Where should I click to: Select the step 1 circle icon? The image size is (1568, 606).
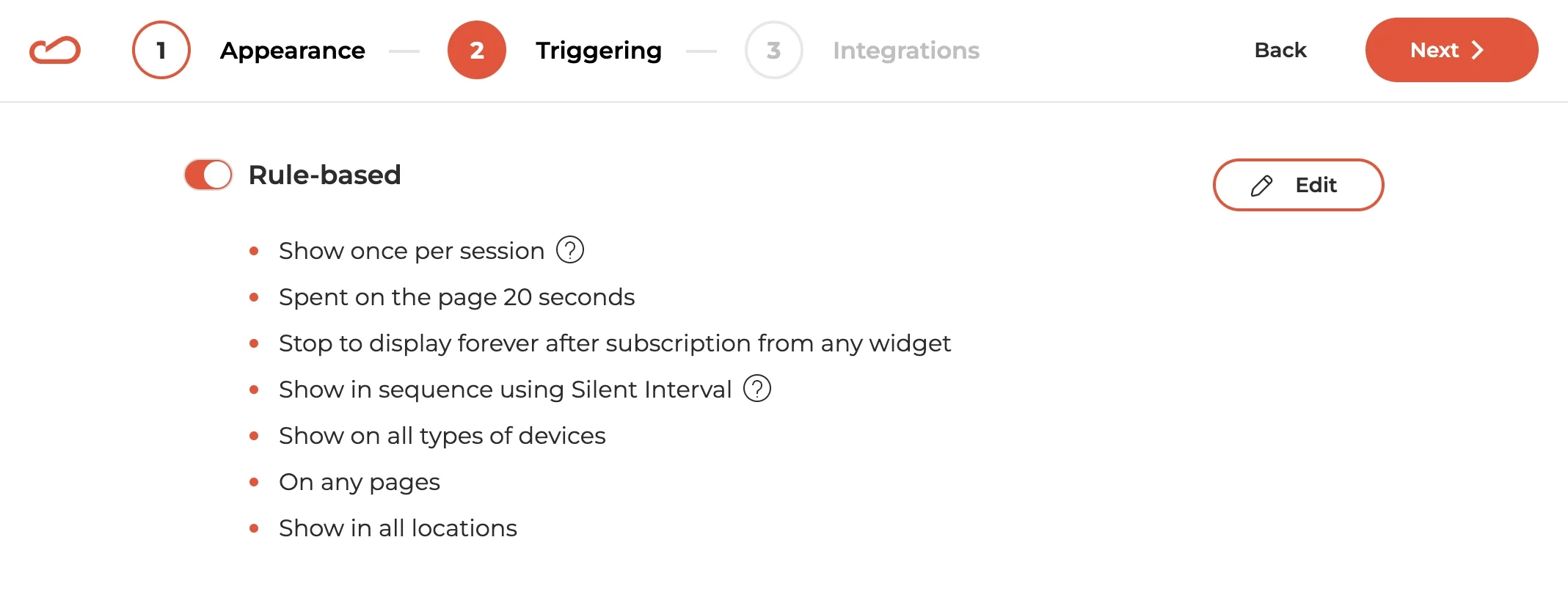click(x=161, y=50)
